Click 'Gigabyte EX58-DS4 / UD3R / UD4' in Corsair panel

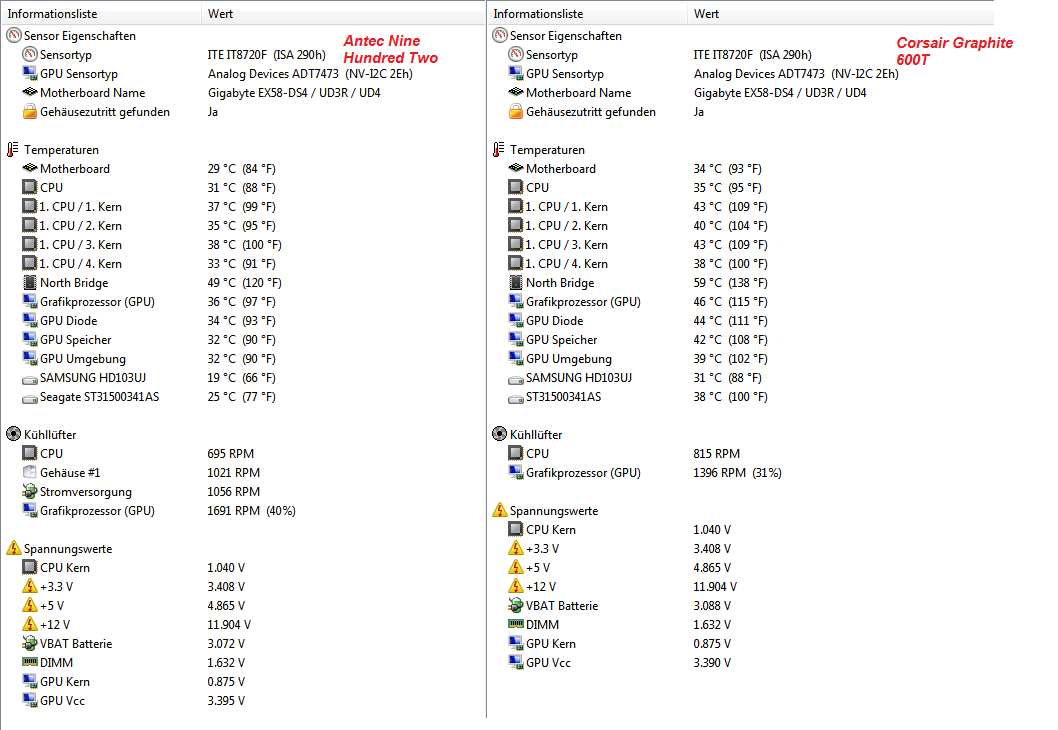pyautogui.click(x=780, y=92)
